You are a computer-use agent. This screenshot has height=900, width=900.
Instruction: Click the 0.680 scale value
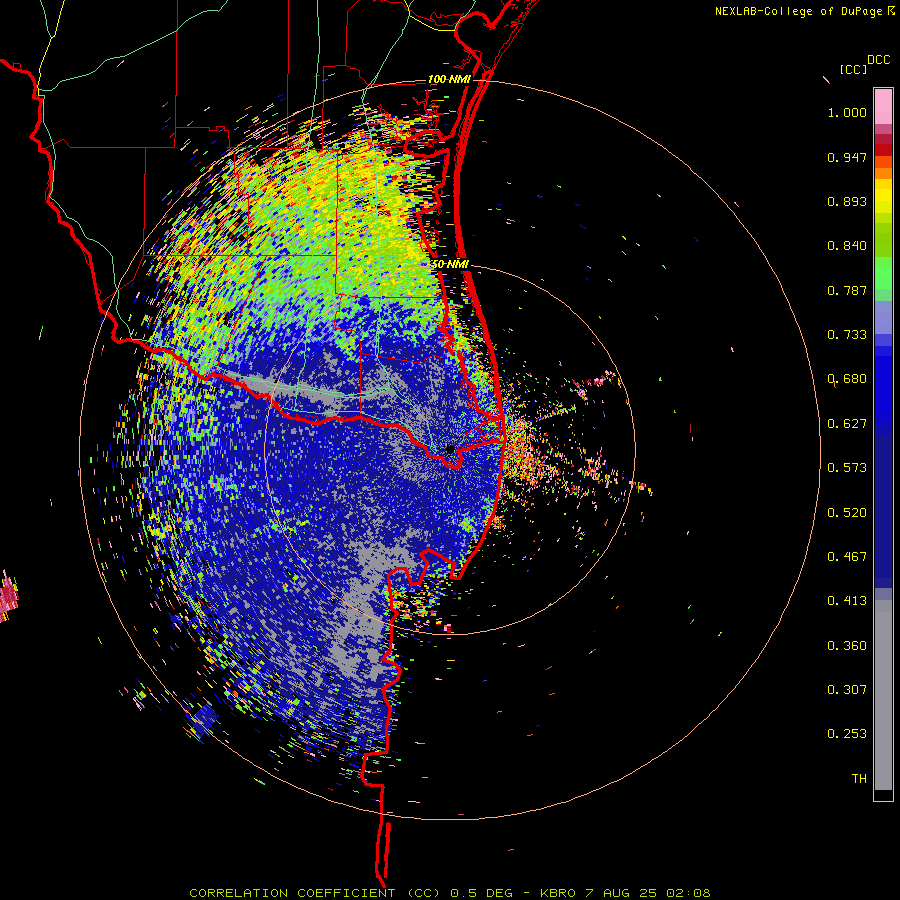(x=847, y=379)
